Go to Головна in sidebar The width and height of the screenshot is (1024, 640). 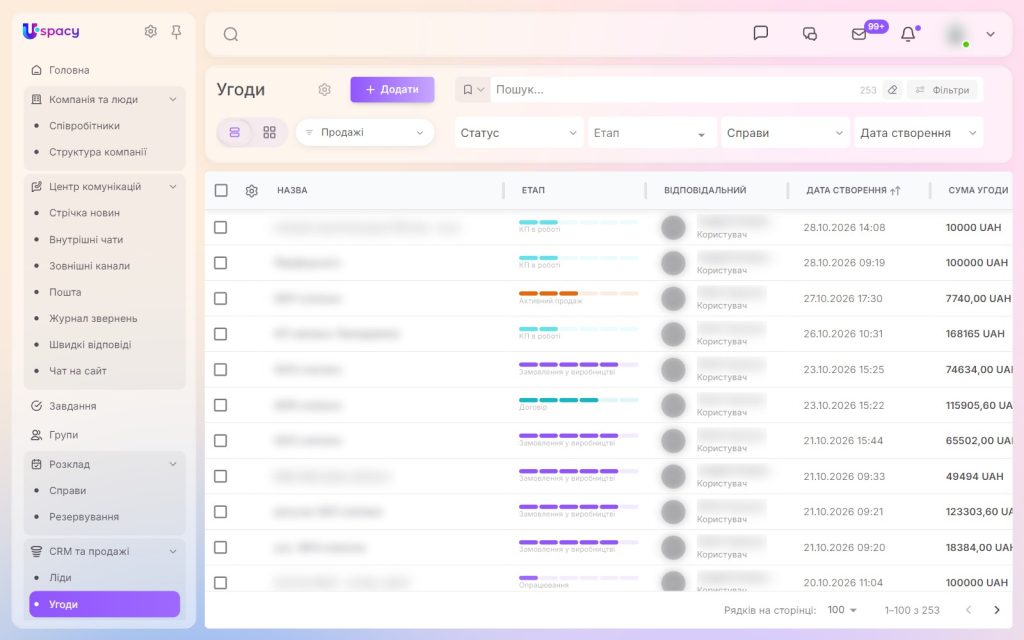(104, 70)
